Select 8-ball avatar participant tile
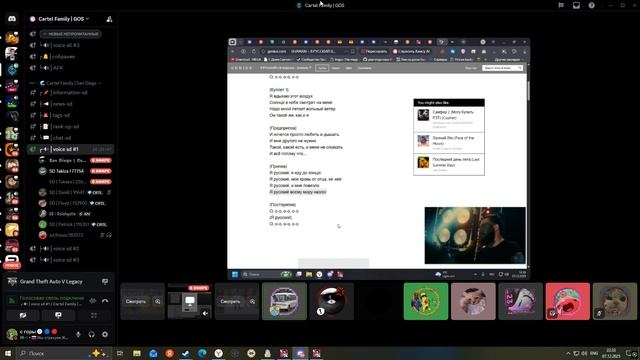Screen dimensions: 640x360 pyautogui.click(x=331, y=301)
